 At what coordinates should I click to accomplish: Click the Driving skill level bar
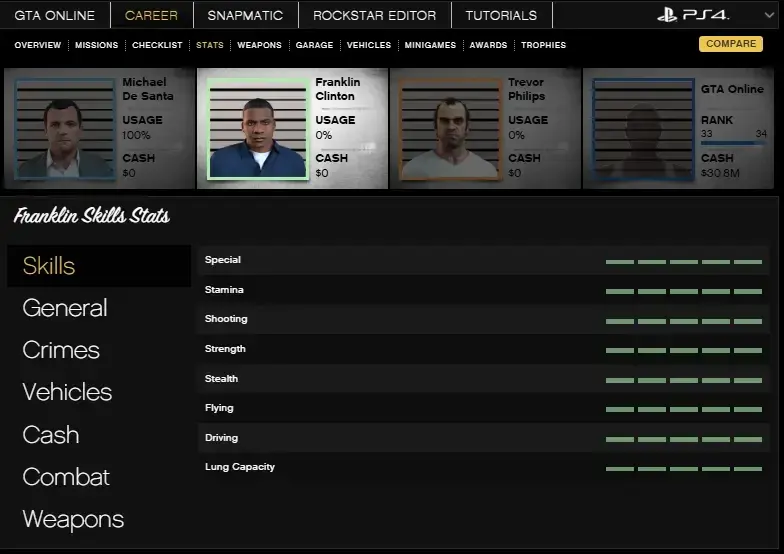point(684,440)
